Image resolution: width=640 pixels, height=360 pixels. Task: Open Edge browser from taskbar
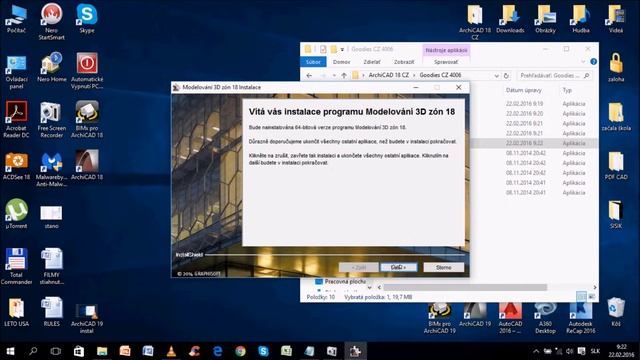(218, 351)
